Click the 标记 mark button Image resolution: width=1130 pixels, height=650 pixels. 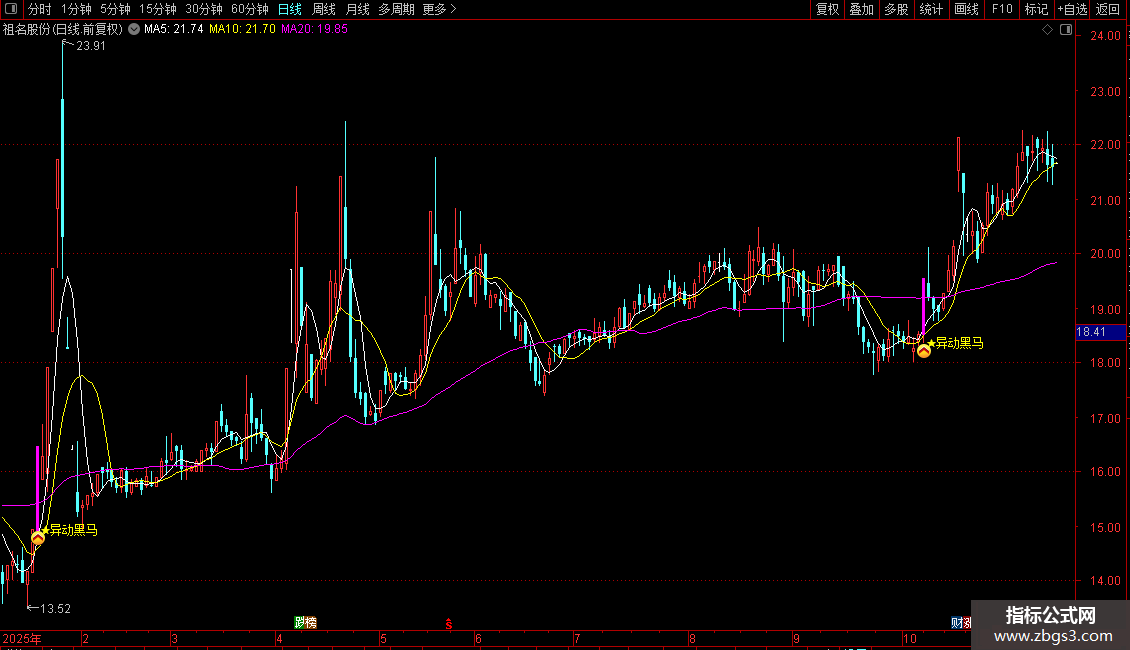1036,9
